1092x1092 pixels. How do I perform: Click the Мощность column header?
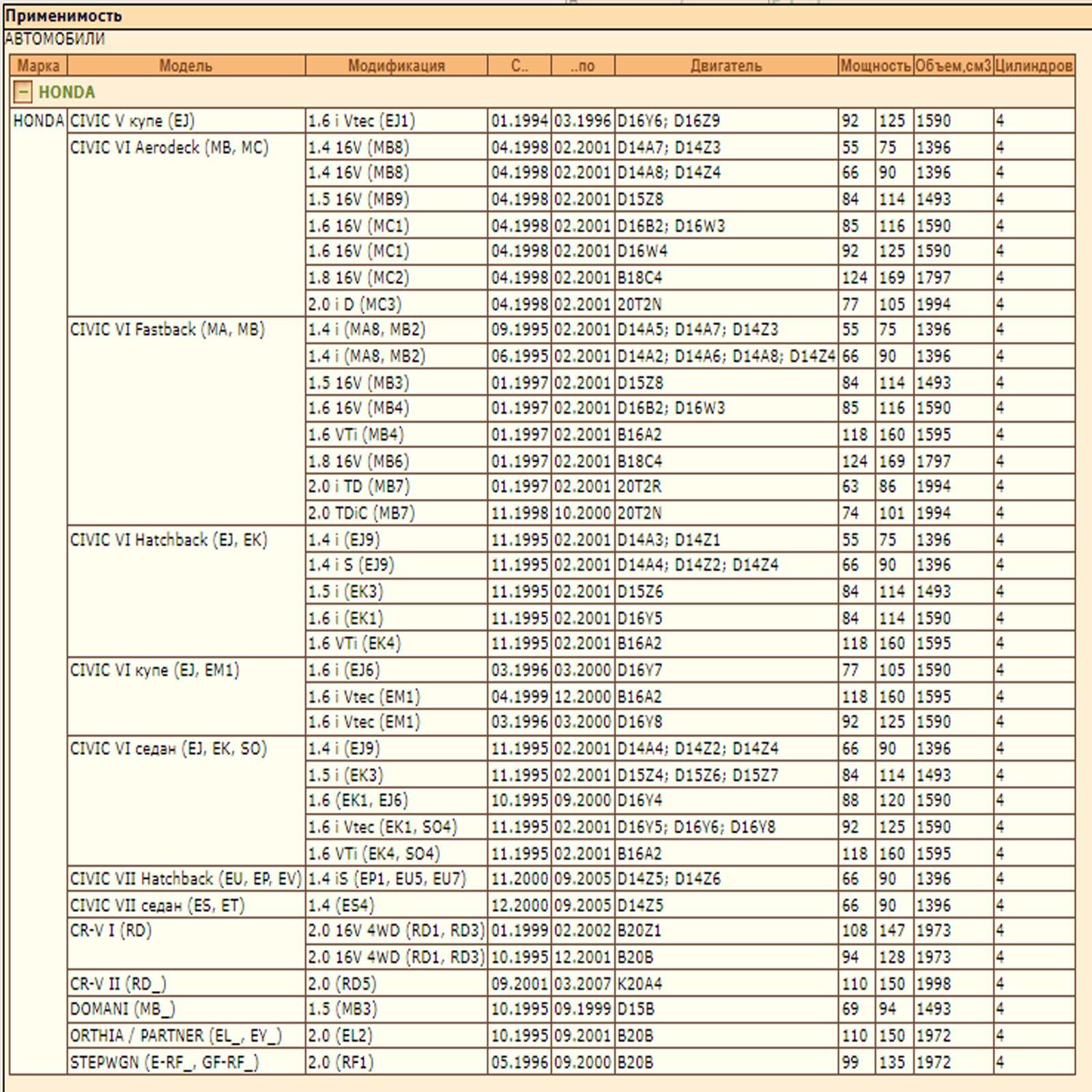875,66
